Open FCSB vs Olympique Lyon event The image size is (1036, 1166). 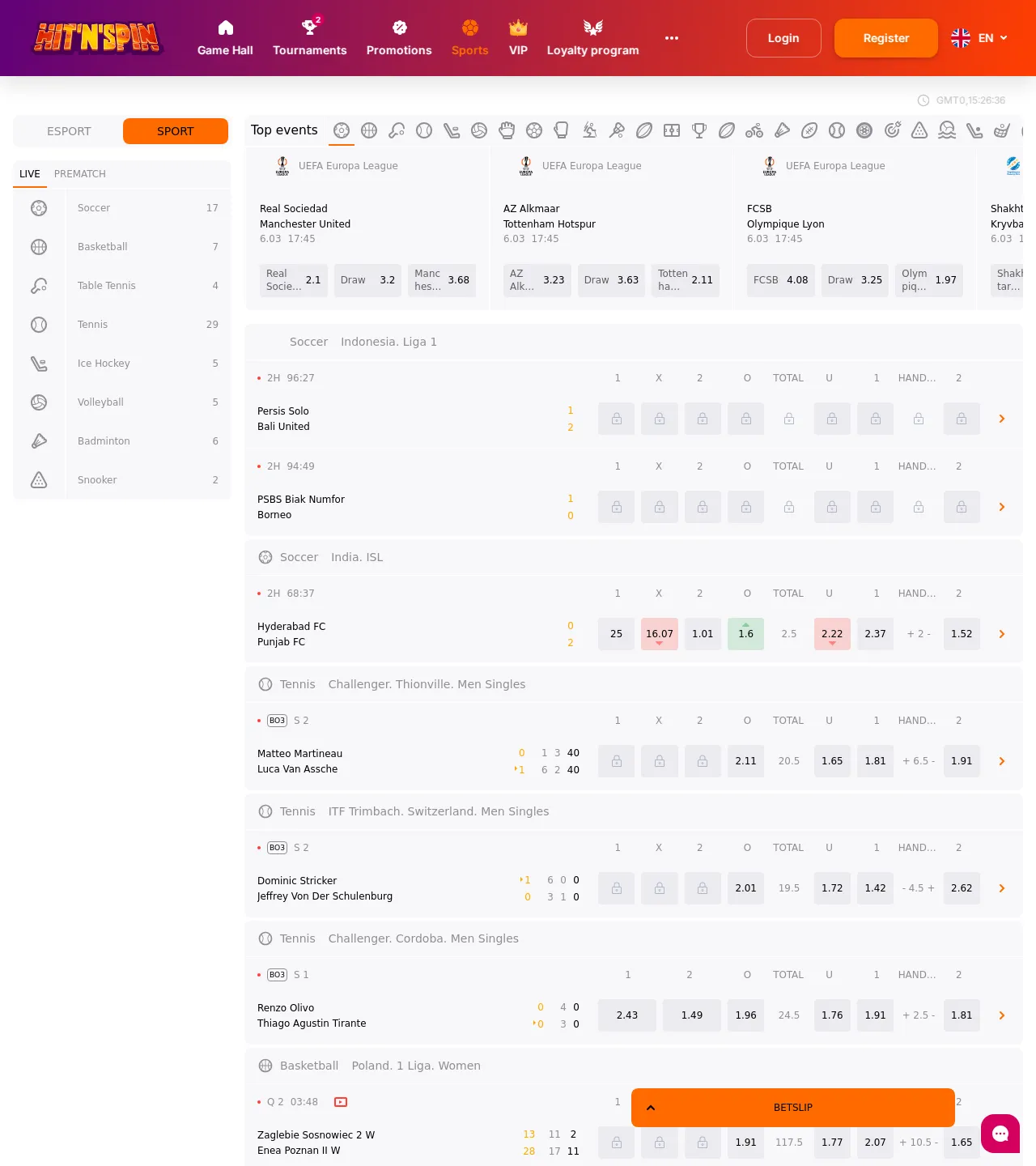[x=786, y=216]
